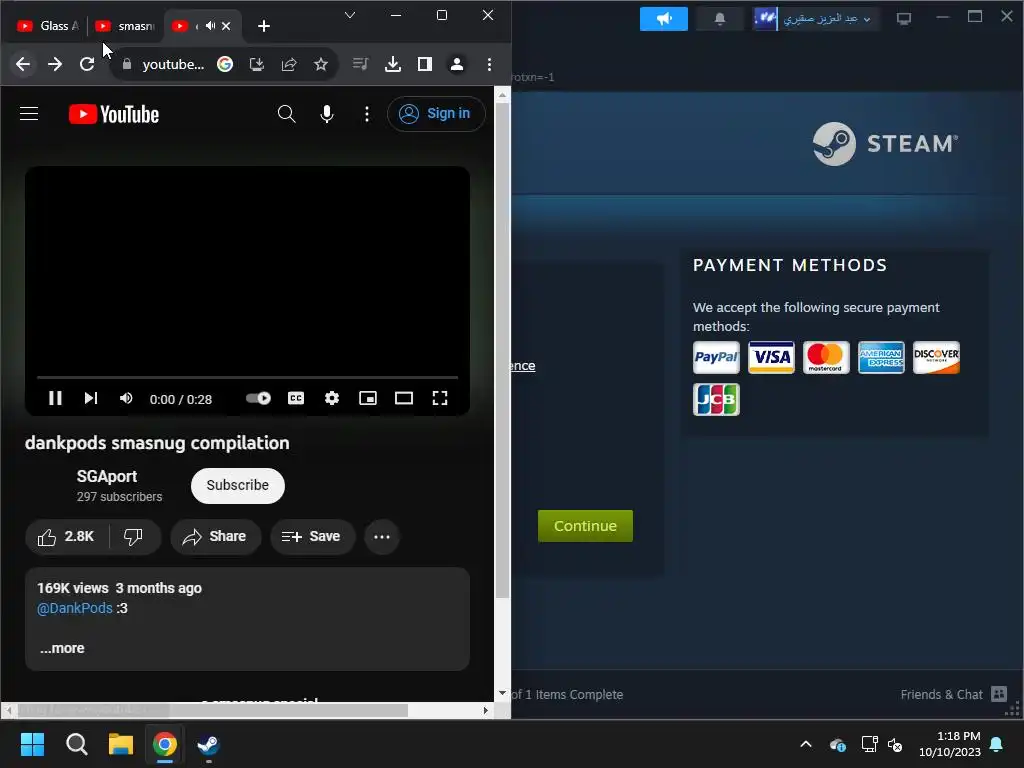
Task: Open Chrome media controls icon
Action: point(360,64)
